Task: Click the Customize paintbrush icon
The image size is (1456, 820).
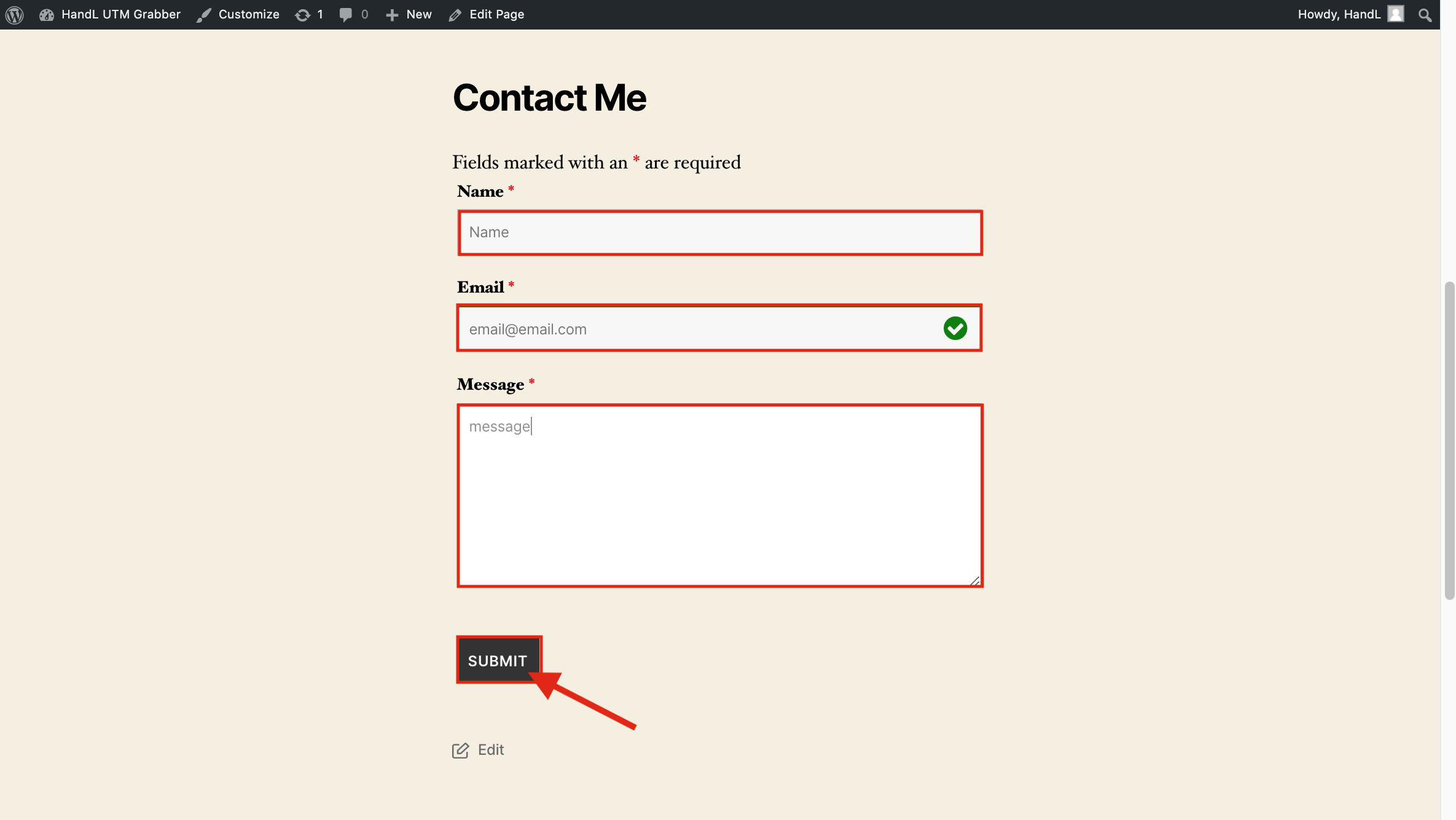Action: [x=204, y=15]
